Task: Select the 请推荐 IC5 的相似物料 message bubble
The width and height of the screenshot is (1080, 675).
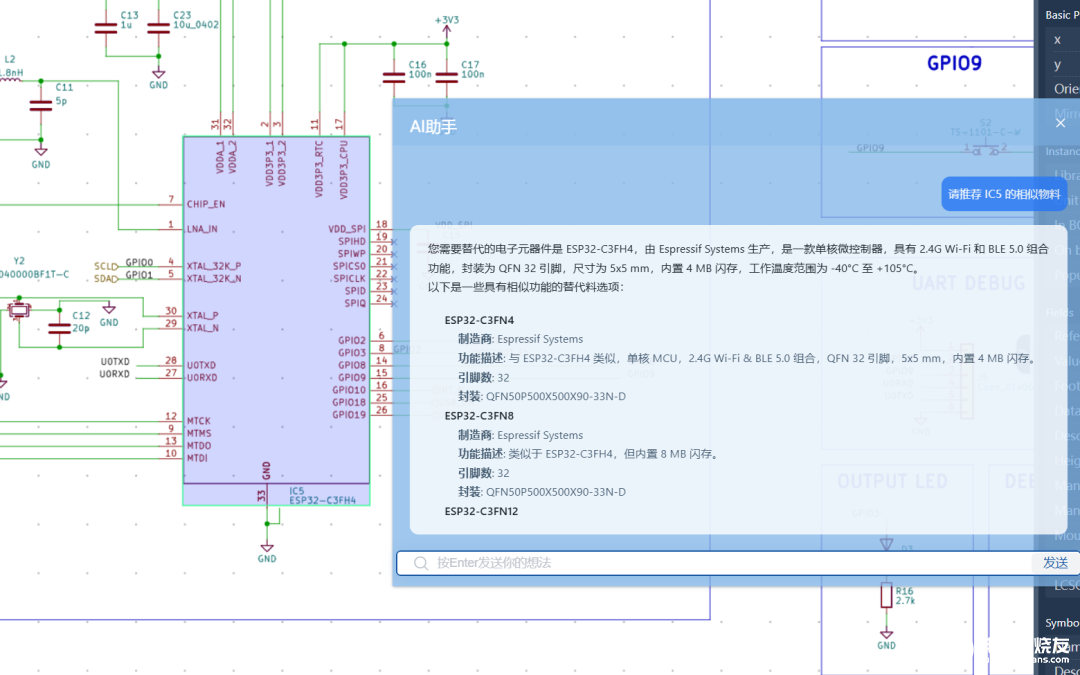Action: [1004, 194]
